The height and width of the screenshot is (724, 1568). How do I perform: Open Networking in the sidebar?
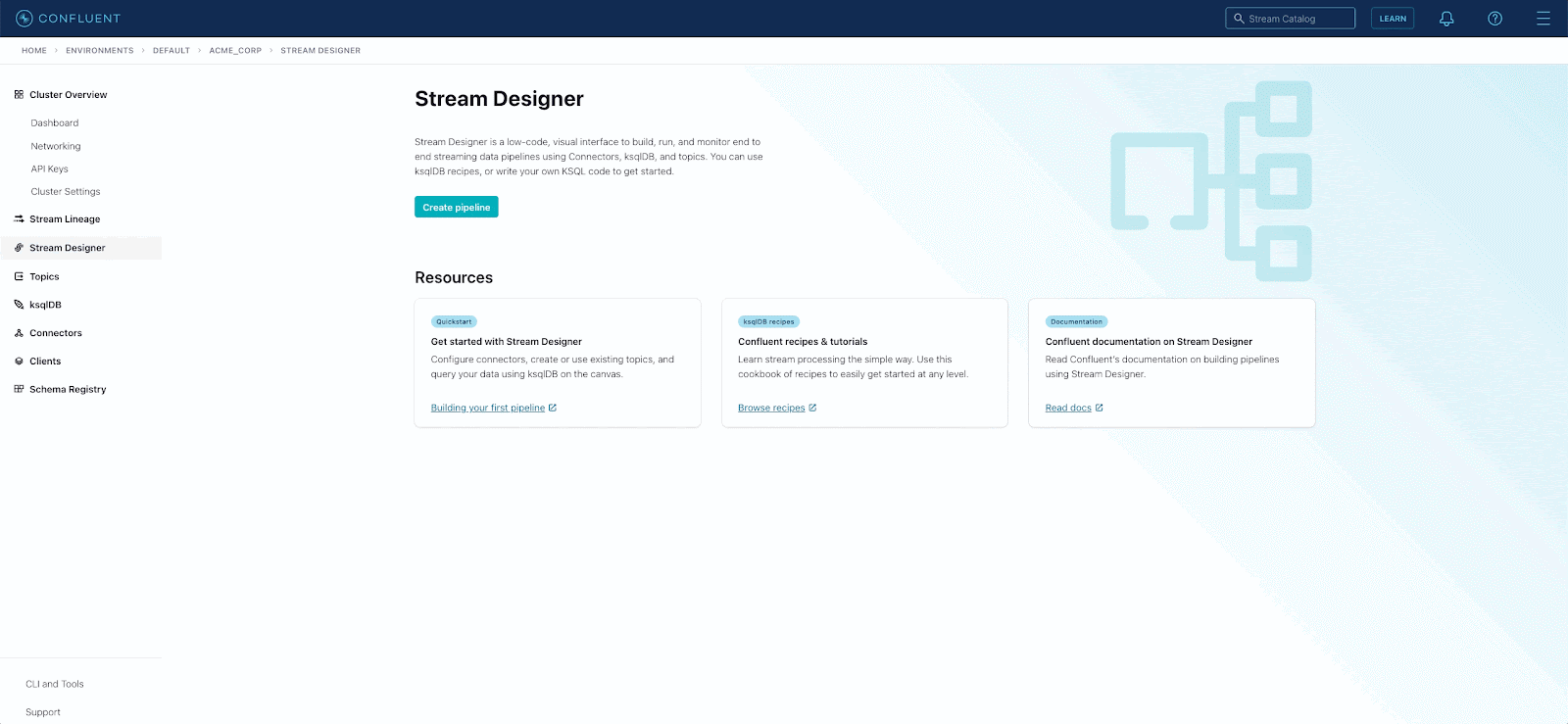[x=56, y=146]
